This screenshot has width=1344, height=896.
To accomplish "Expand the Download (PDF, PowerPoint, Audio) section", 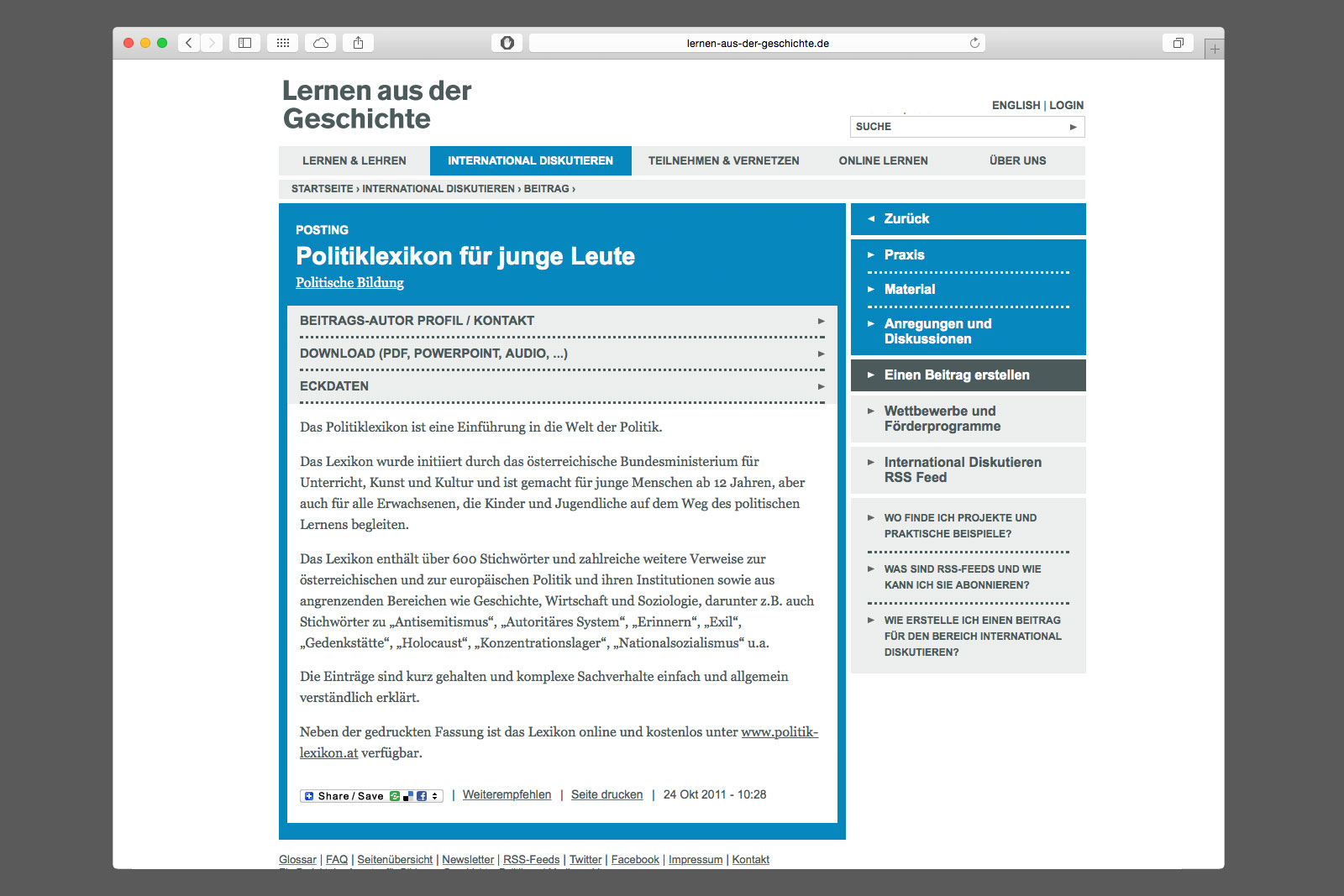I will [x=561, y=354].
